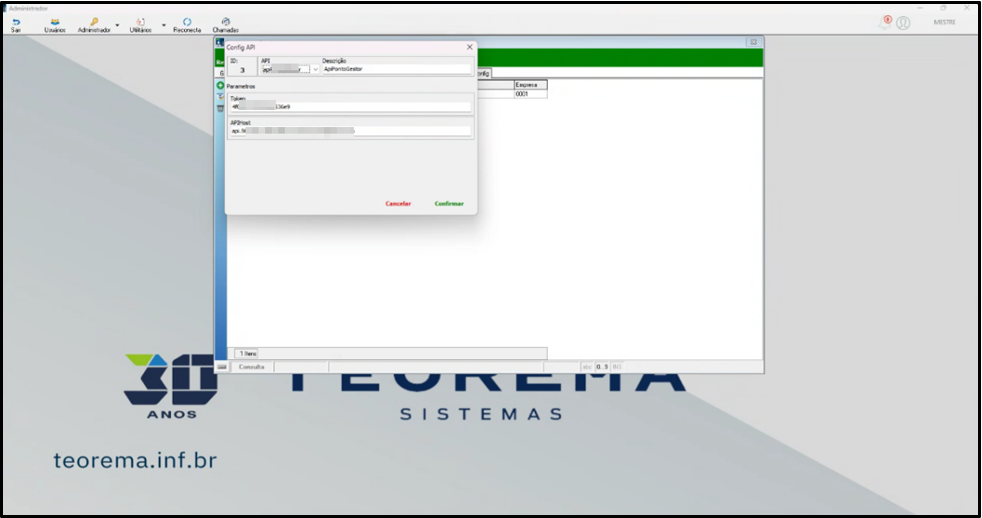
Task: Click the 0..9 status bar indicator
Action: 601,366
